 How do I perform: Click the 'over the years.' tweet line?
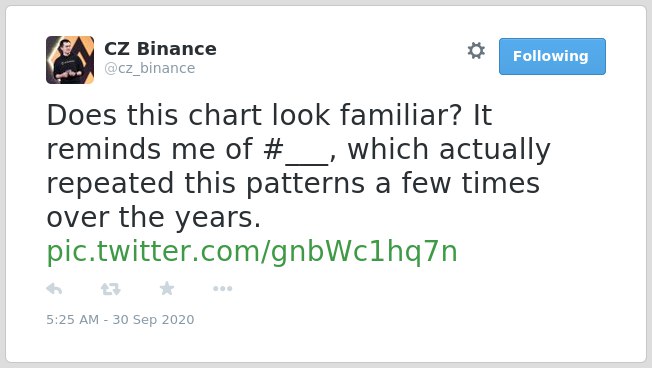154,217
